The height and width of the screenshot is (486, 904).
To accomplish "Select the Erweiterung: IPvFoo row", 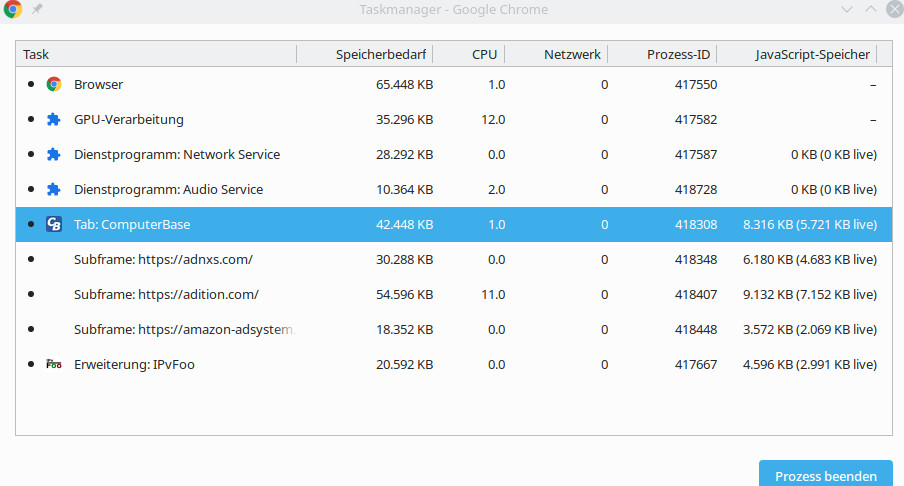I will point(454,364).
